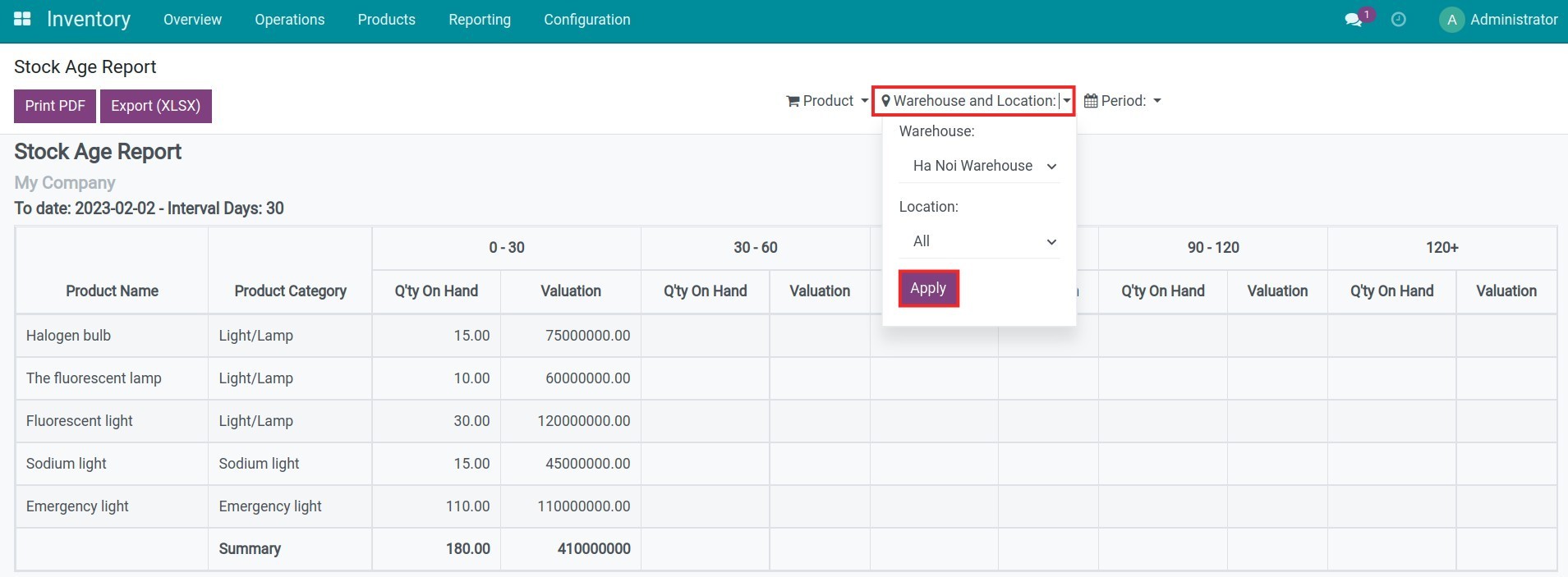
Task: Open the Operations menu
Action: 289,20
